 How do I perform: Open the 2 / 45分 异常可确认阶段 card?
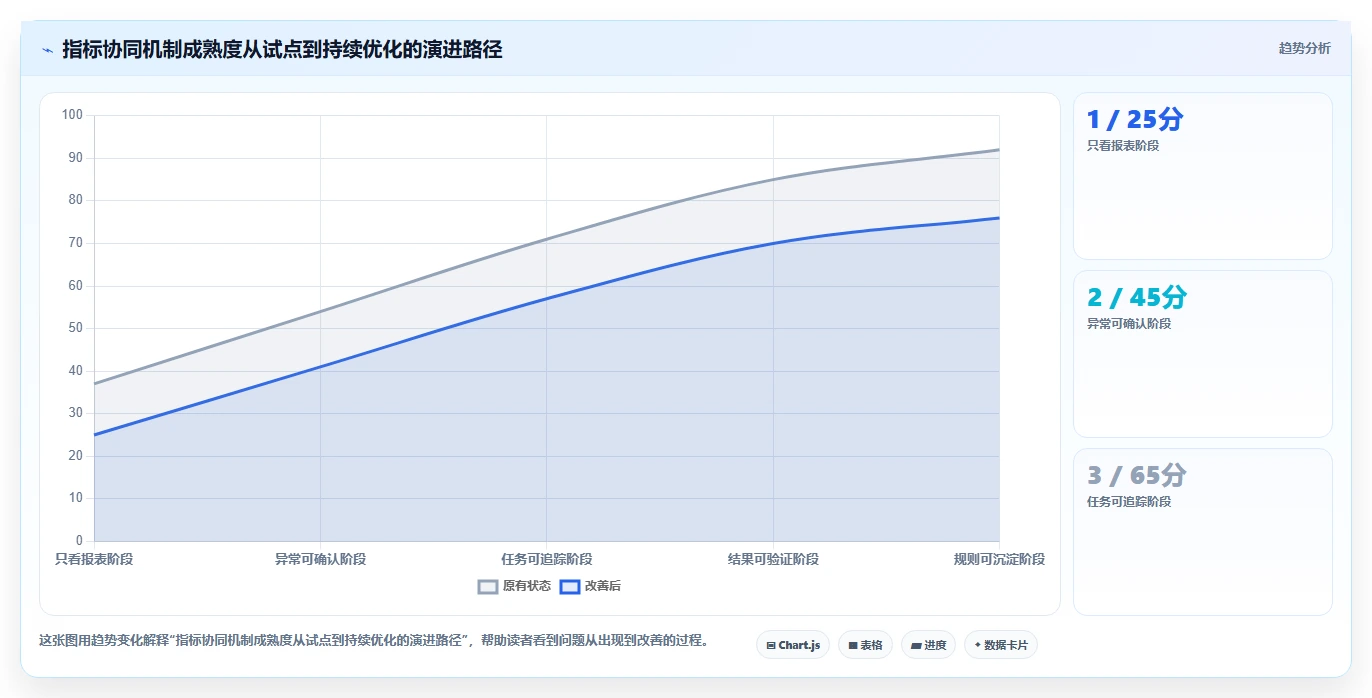(x=1202, y=354)
